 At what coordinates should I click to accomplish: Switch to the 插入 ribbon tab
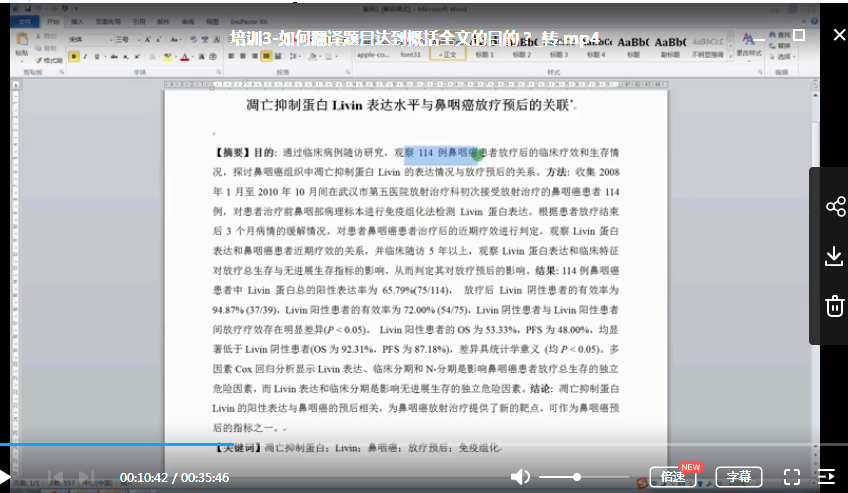(x=77, y=20)
